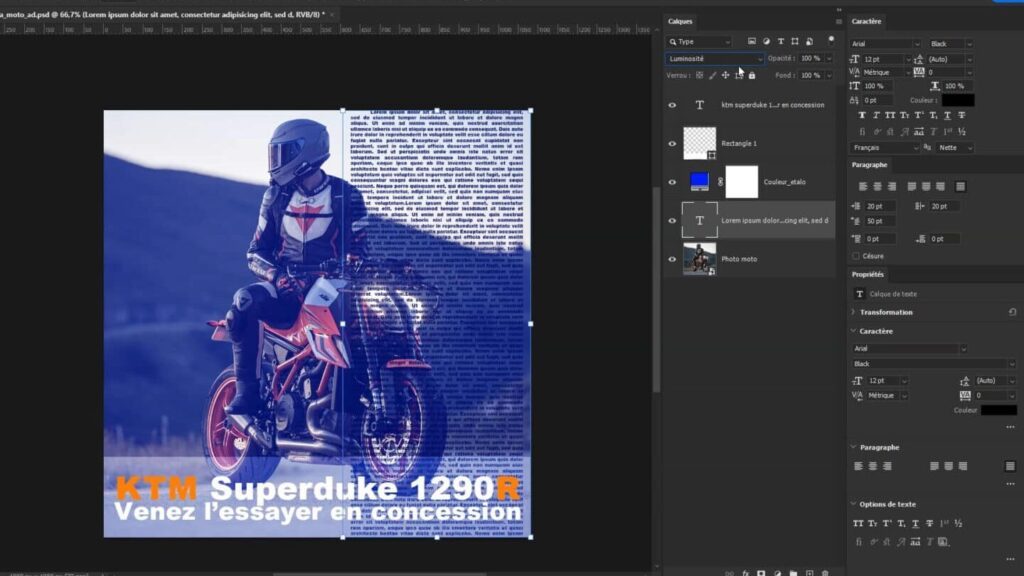
Task: Open Couleur swatch in Caractère panel
Action: pyautogui.click(x=958, y=100)
